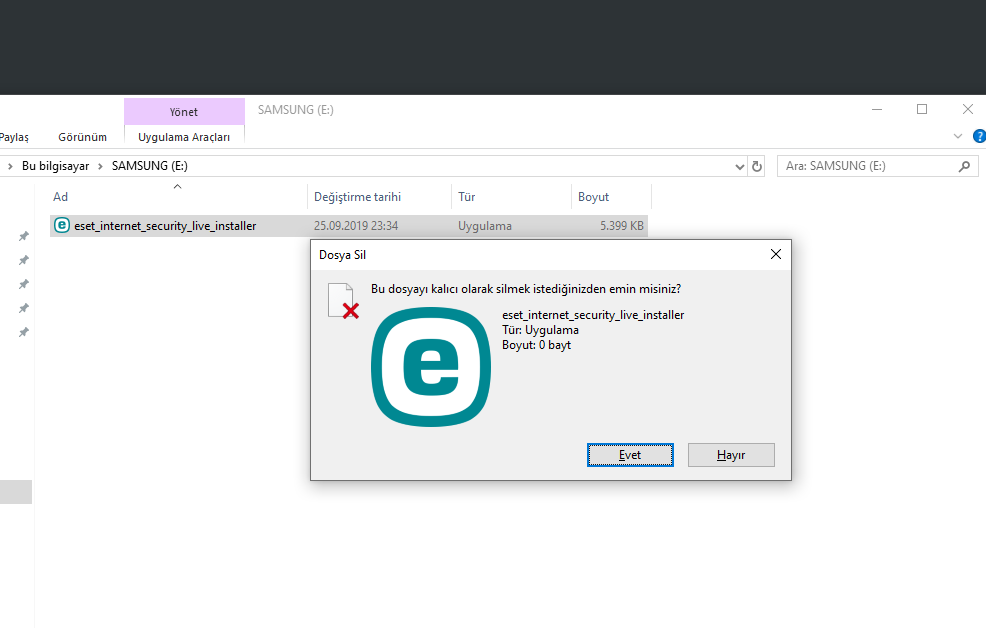Sort by Tür column header
The width and height of the screenshot is (986, 628).
(511, 197)
